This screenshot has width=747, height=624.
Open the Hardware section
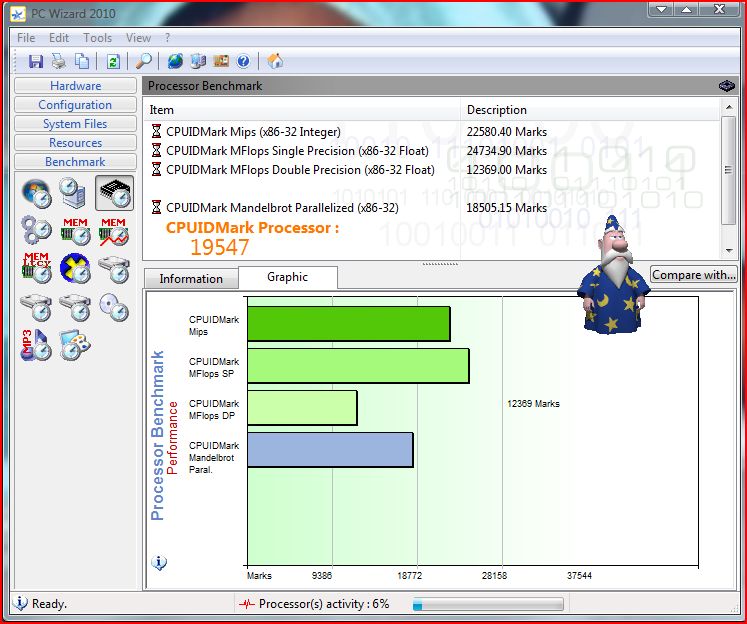click(75, 86)
